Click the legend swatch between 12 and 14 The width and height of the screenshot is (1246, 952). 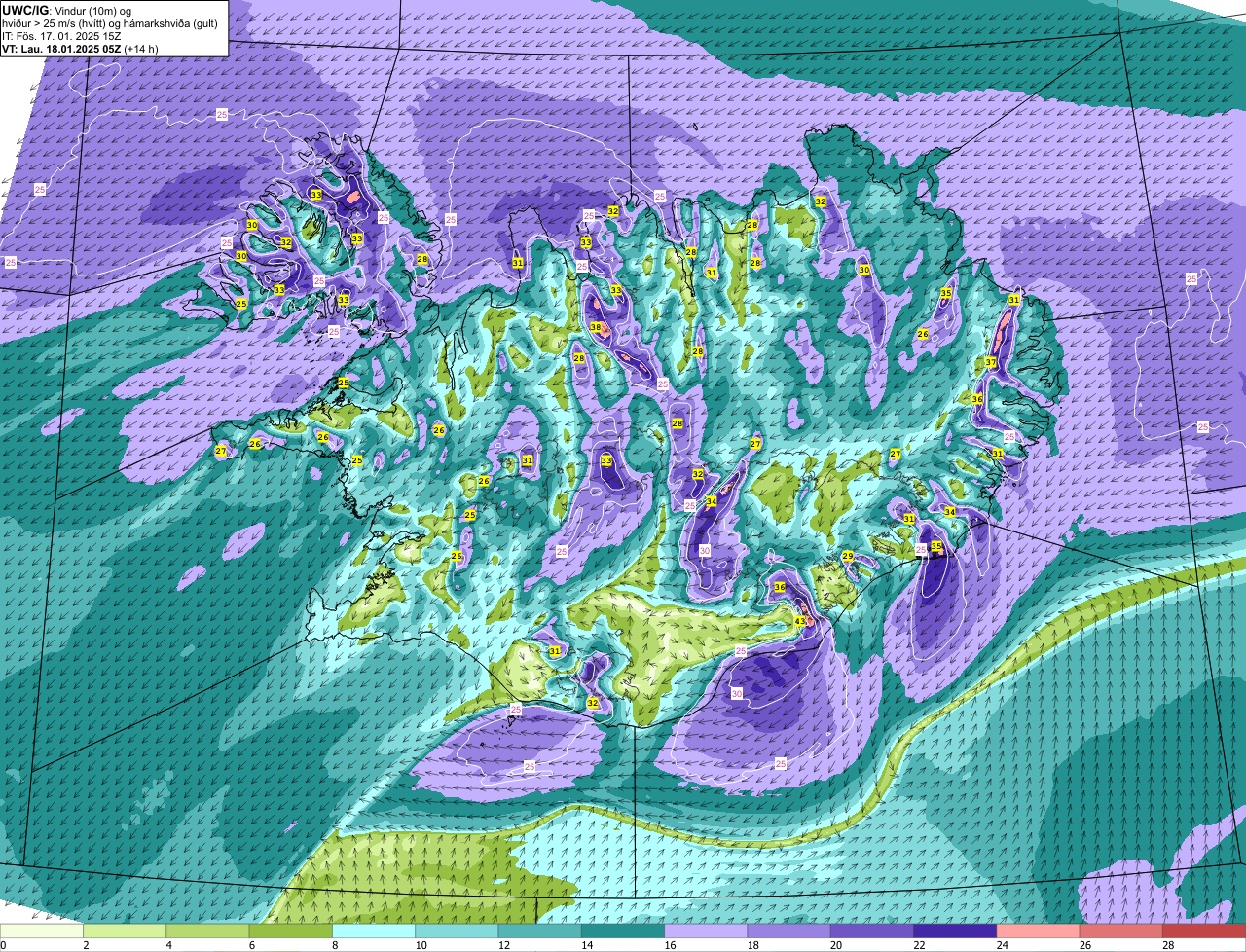(x=540, y=932)
